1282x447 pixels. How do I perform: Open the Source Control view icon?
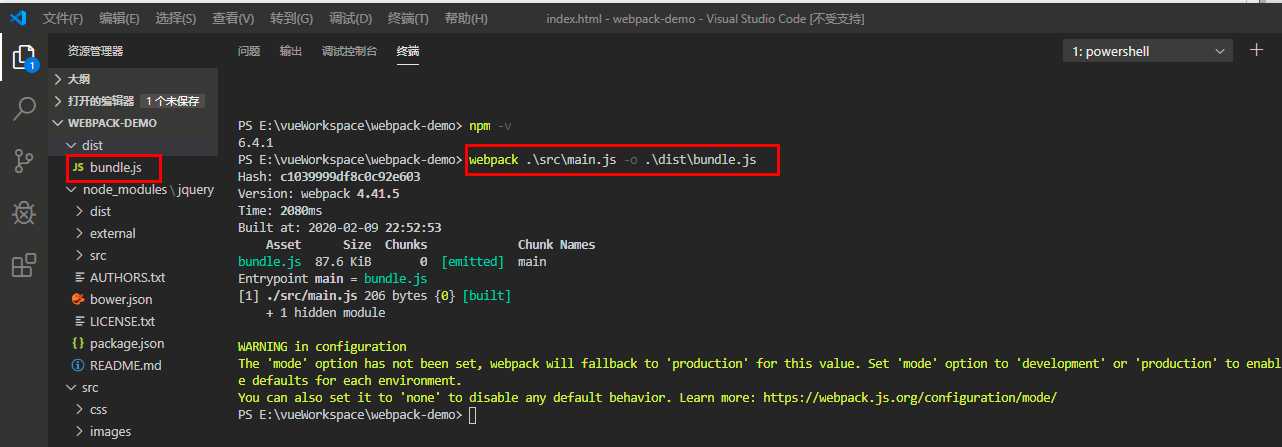click(23, 160)
